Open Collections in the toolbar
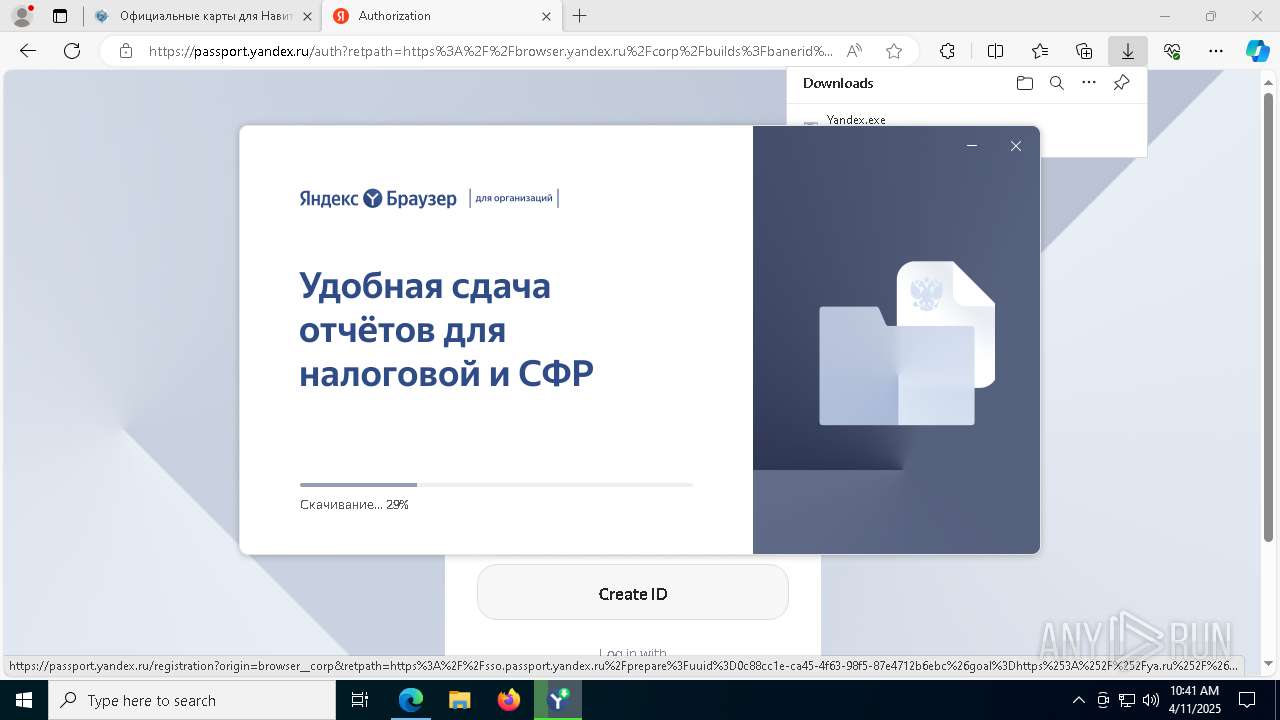Screen dimensions: 1280x720 1084,51
